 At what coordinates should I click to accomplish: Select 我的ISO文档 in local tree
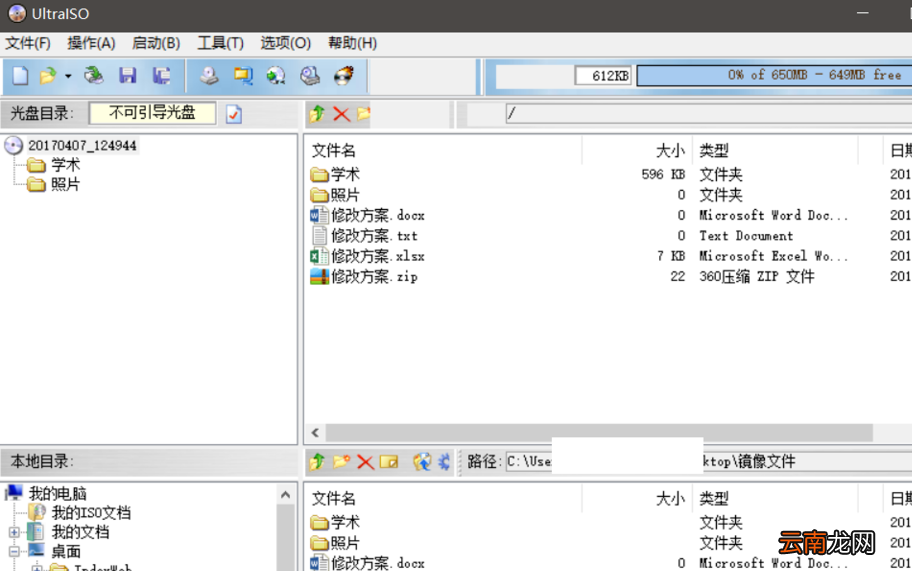pyautogui.click(x=91, y=513)
